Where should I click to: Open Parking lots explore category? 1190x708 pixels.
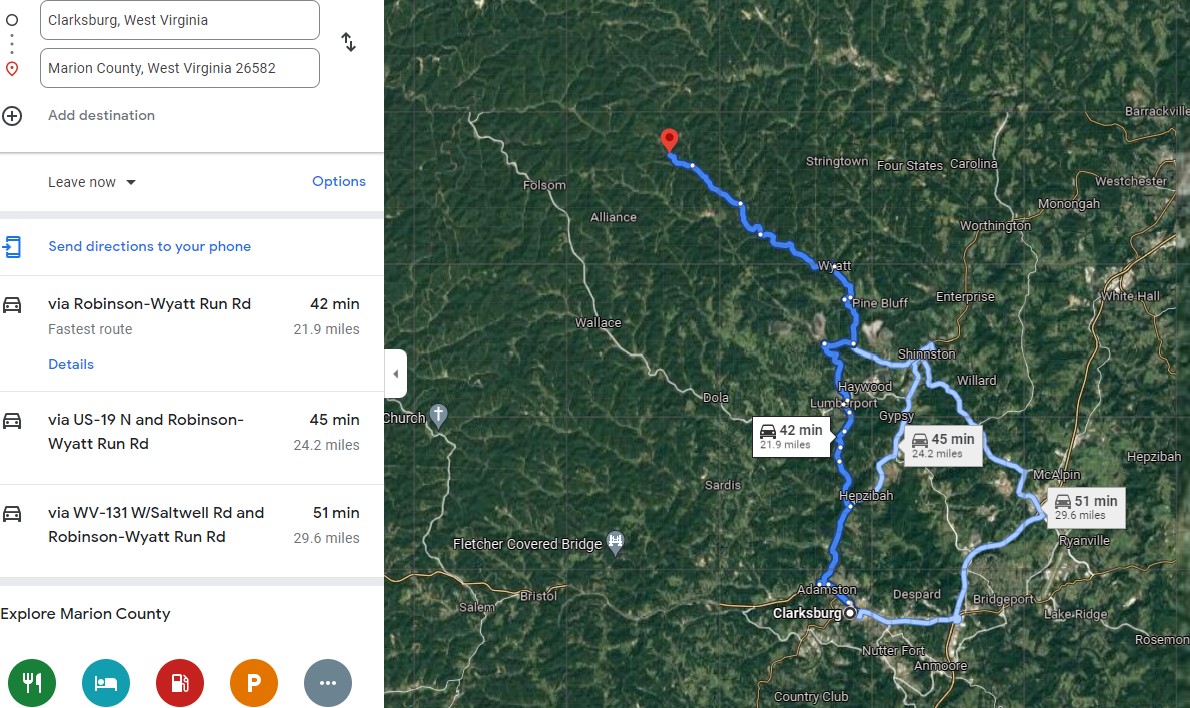[254, 683]
